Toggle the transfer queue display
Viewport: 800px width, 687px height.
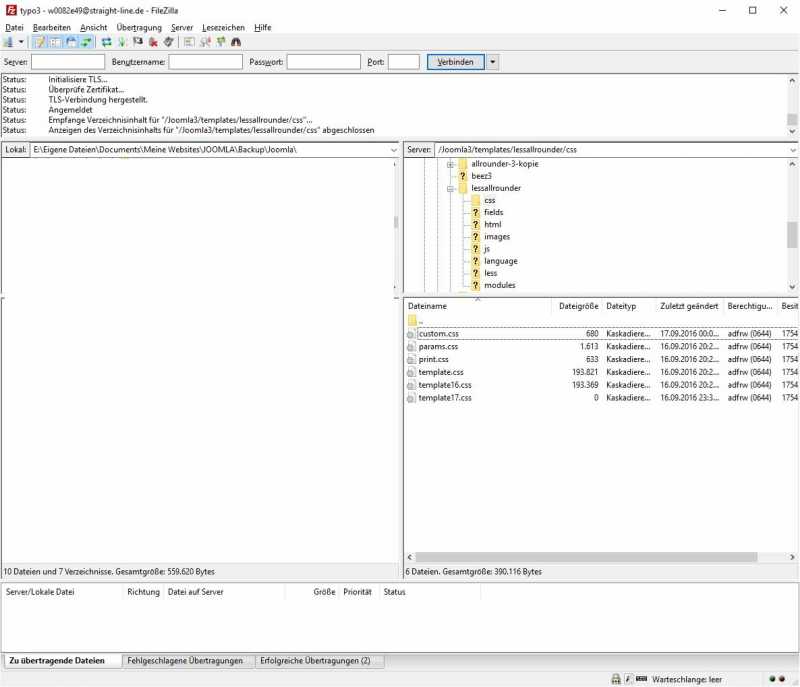pos(87,42)
